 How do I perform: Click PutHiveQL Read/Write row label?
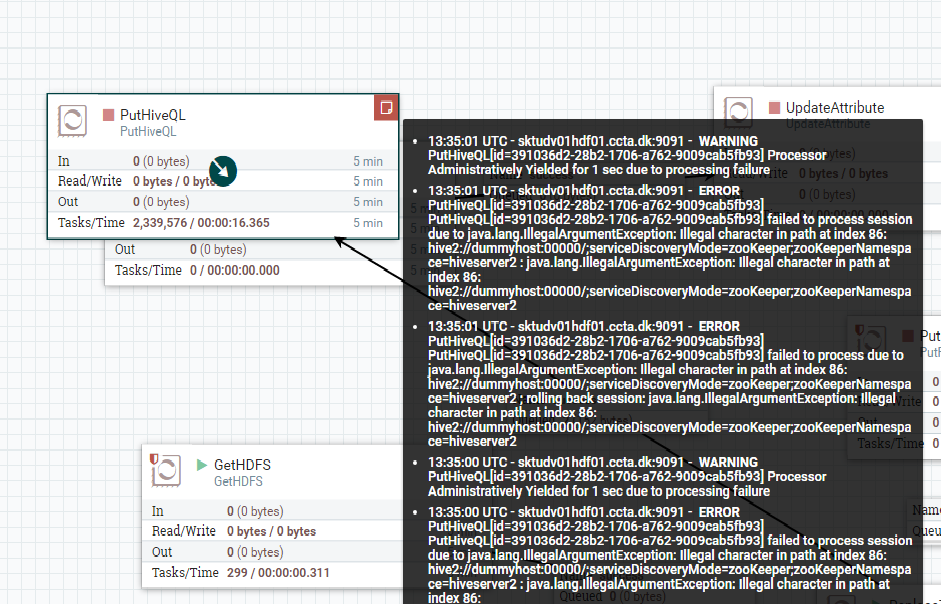point(89,181)
